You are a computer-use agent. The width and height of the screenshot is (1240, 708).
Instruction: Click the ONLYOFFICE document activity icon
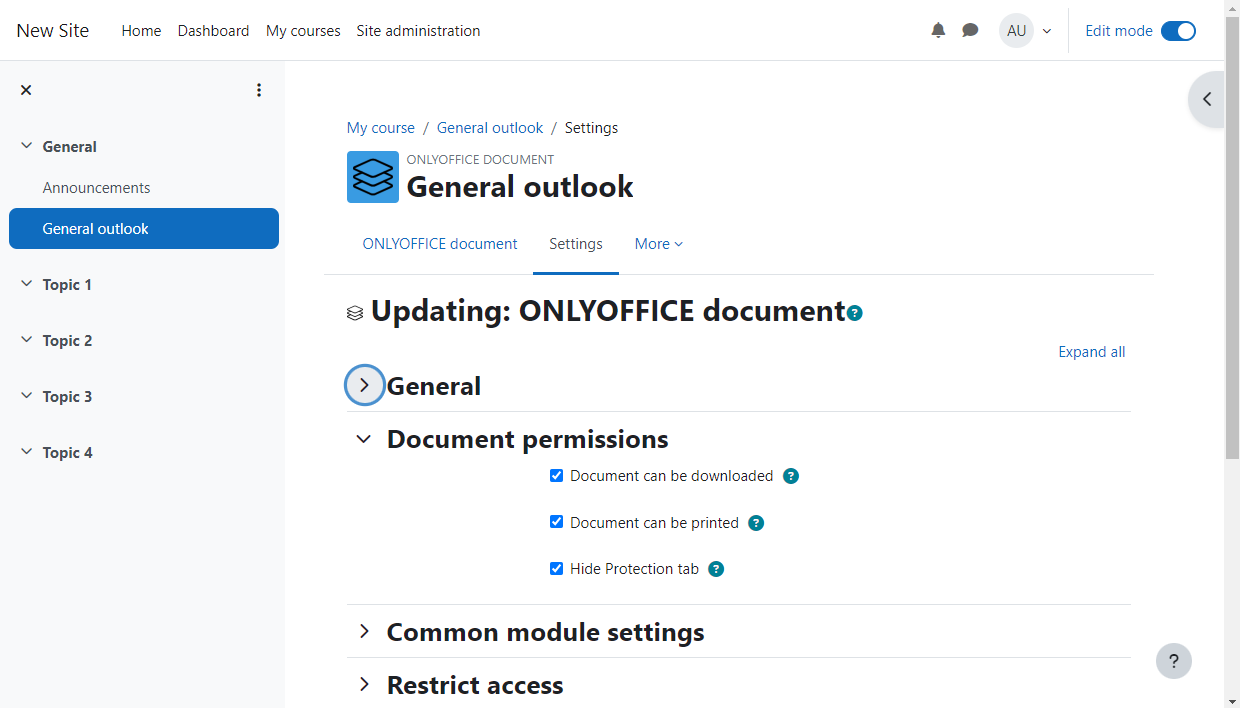(x=372, y=177)
